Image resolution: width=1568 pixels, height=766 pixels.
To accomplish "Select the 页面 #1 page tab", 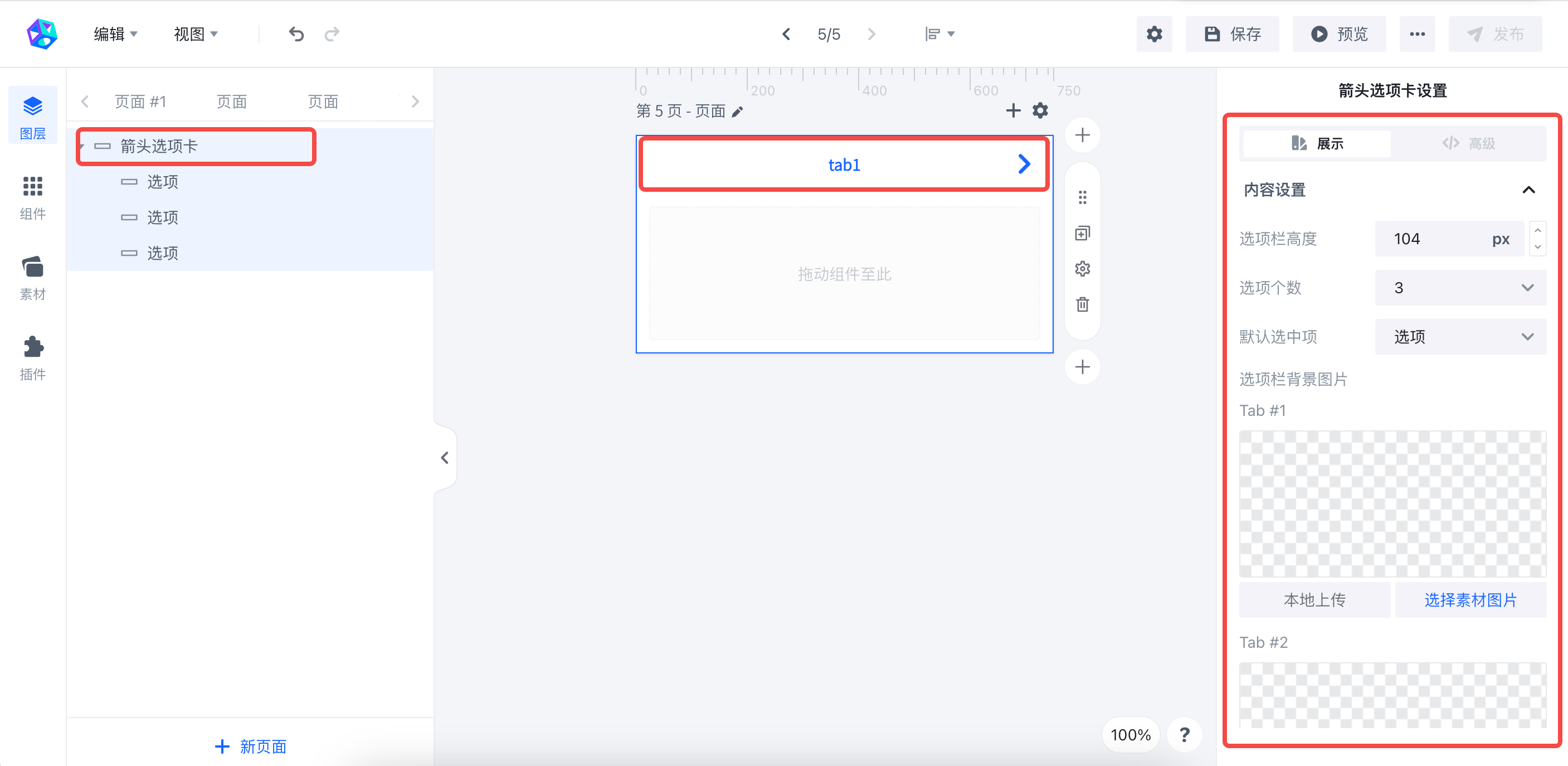I will point(140,101).
